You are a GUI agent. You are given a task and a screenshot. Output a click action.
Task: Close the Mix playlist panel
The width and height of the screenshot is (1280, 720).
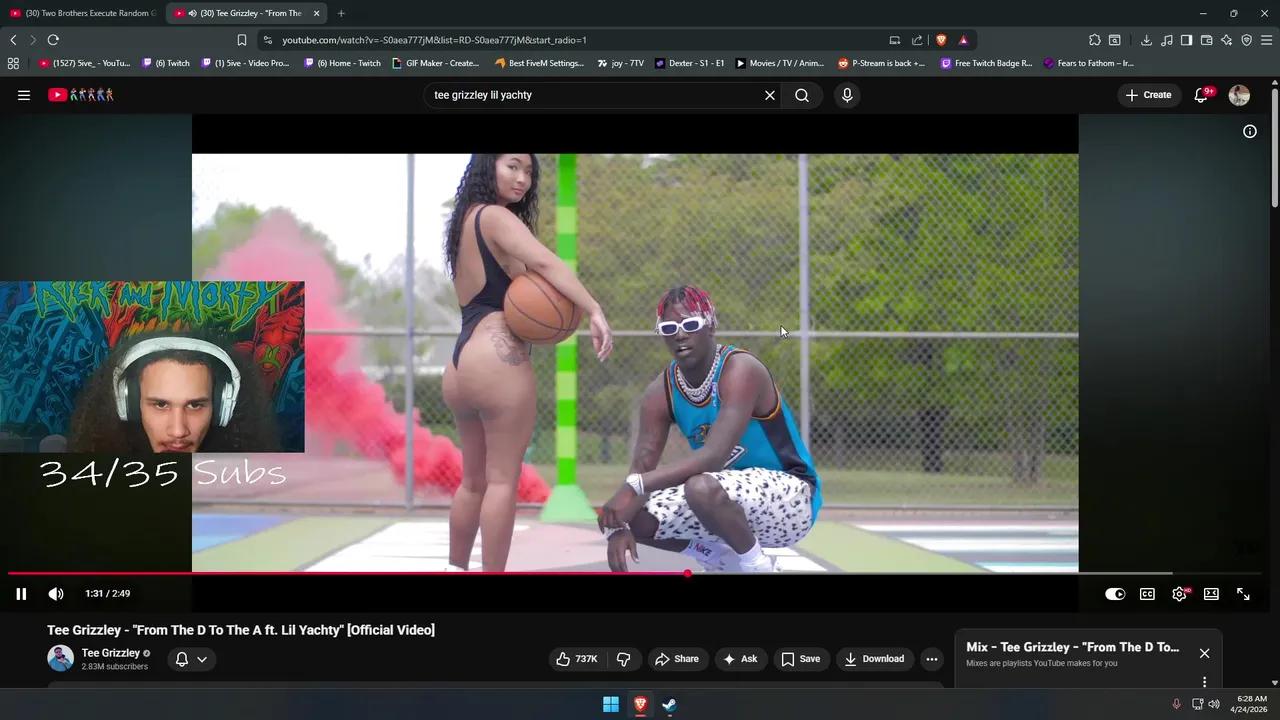tap(1204, 653)
